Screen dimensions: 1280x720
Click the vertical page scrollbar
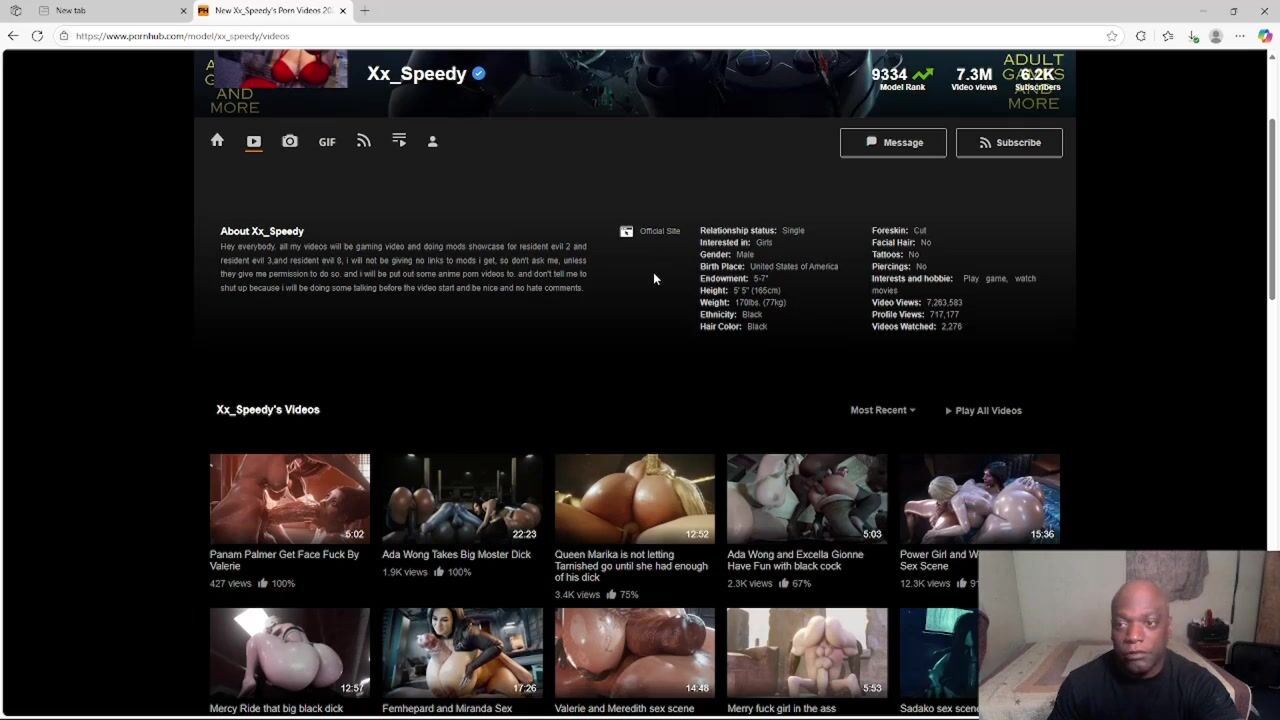1272,200
